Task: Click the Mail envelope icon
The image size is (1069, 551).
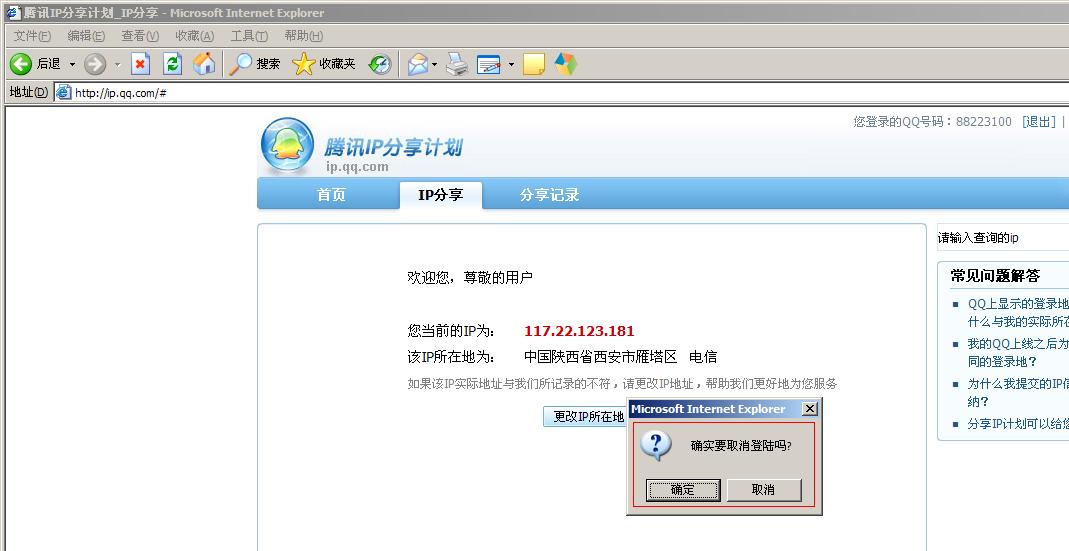Action: tap(418, 64)
